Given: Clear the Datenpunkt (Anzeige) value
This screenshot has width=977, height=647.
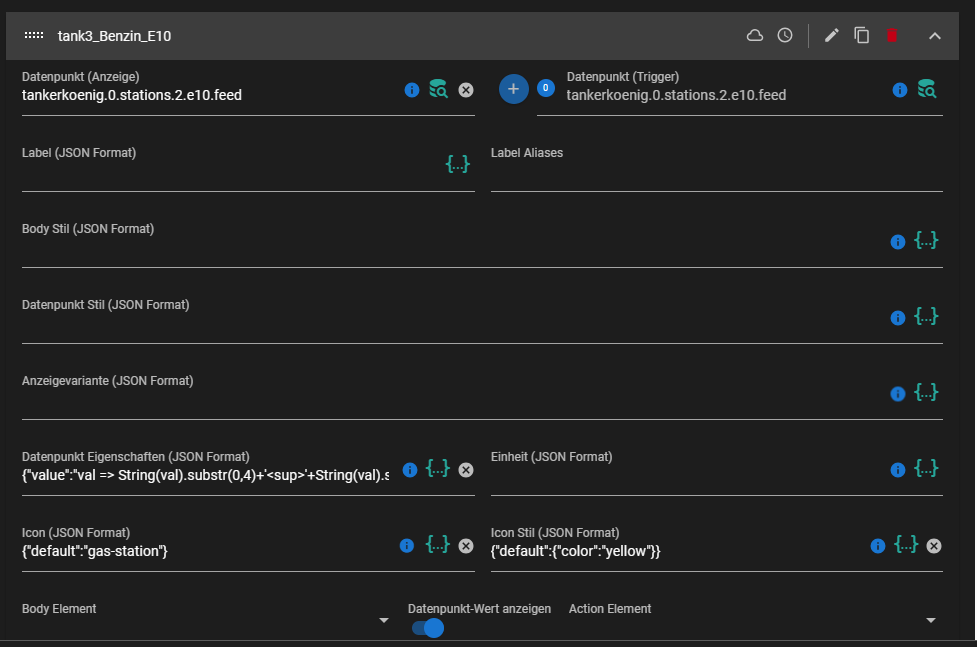Looking at the screenshot, I should 465,90.
